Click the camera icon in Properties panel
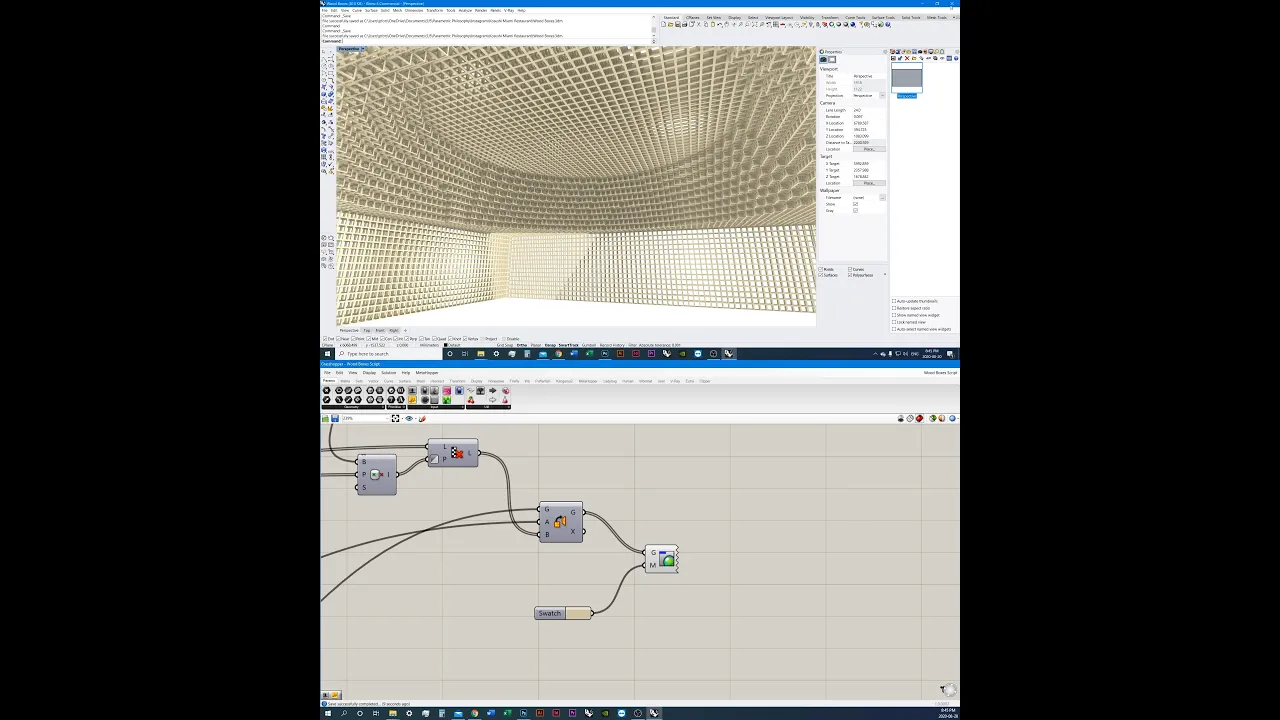The width and height of the screenshot is (1280, 720). pos(823,60)
